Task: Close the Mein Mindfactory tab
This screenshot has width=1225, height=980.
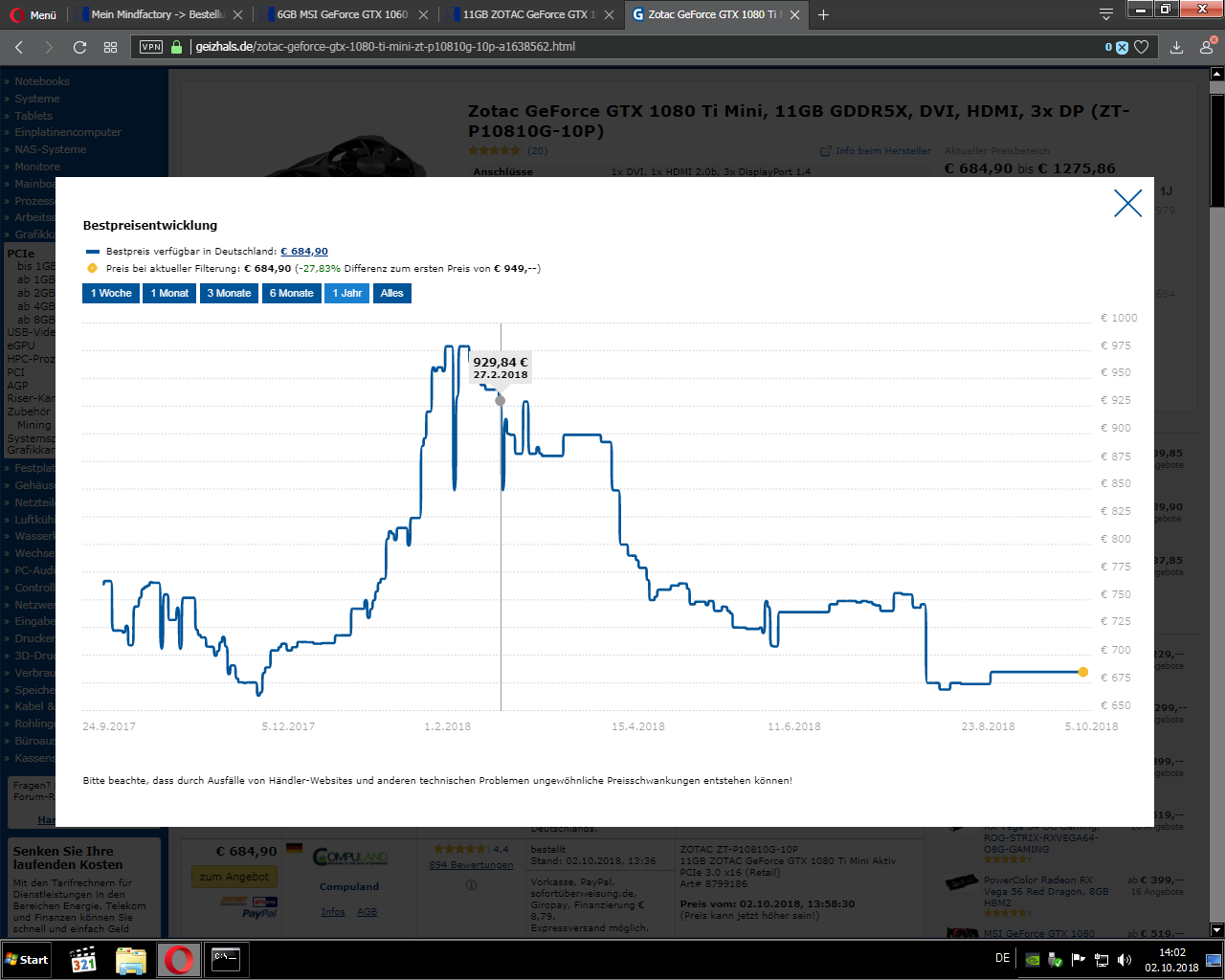Action: click(237, 14)
